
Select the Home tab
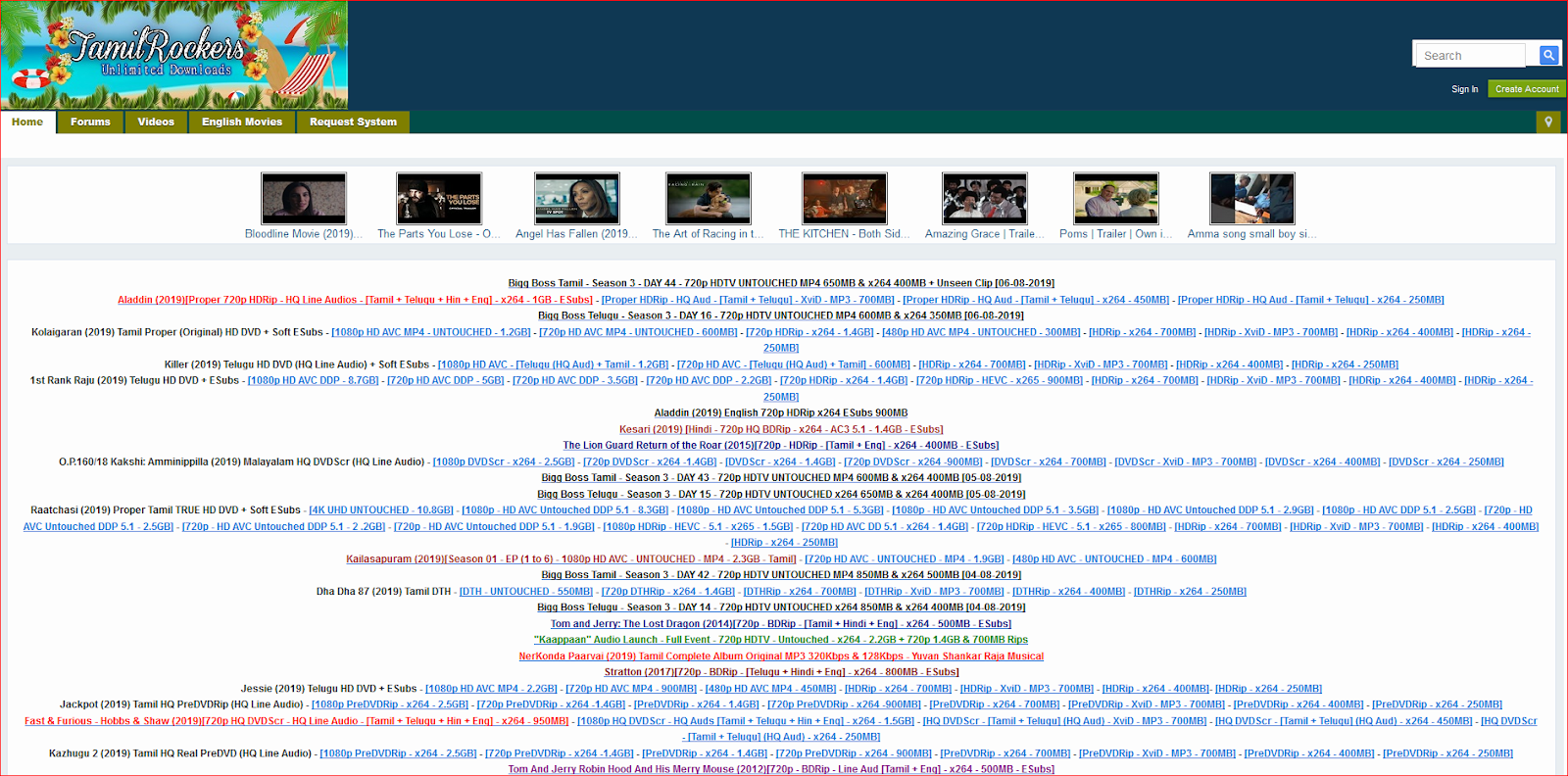(27, 121)
